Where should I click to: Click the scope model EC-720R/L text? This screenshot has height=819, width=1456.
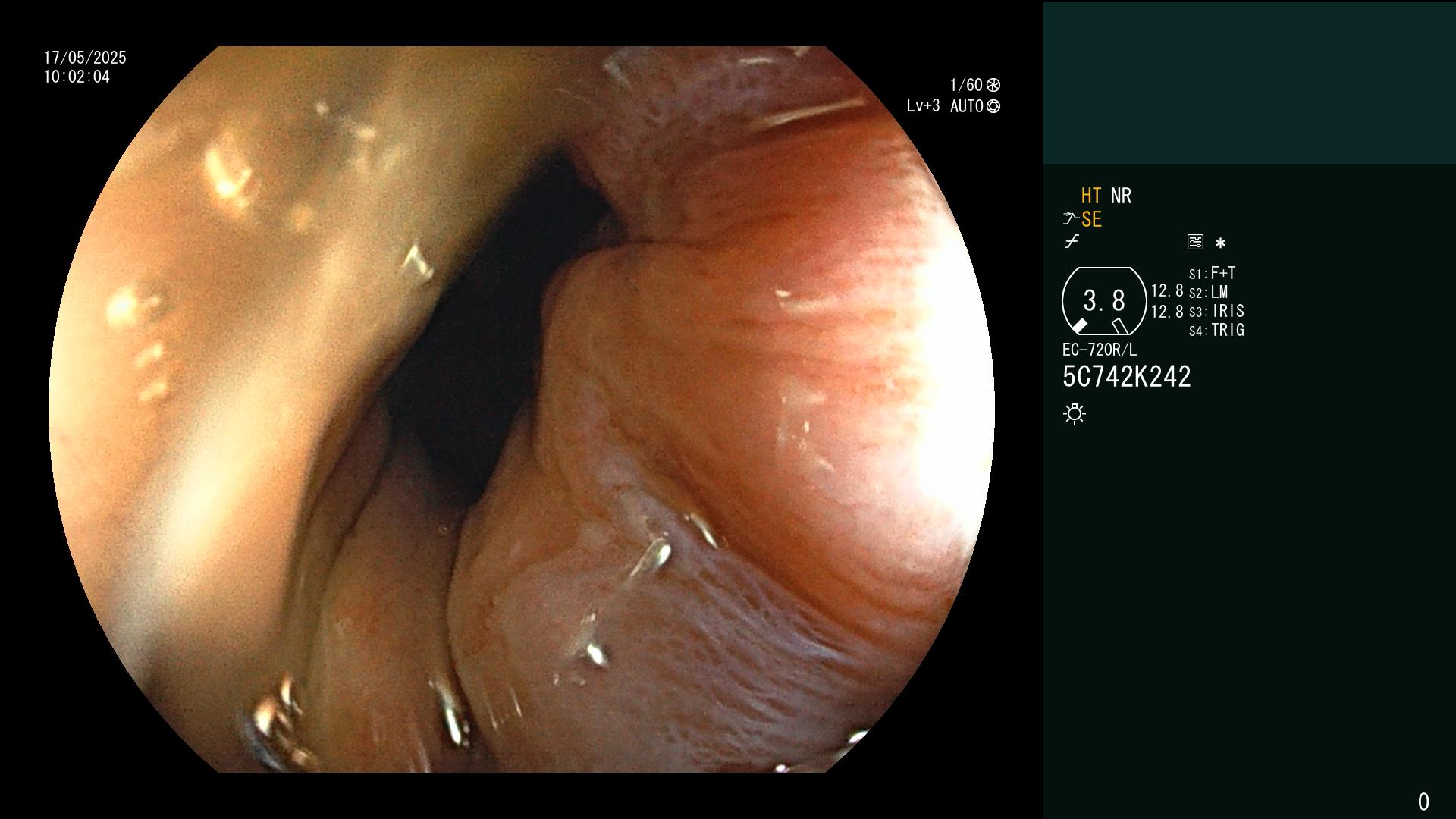coord(1100,350)
